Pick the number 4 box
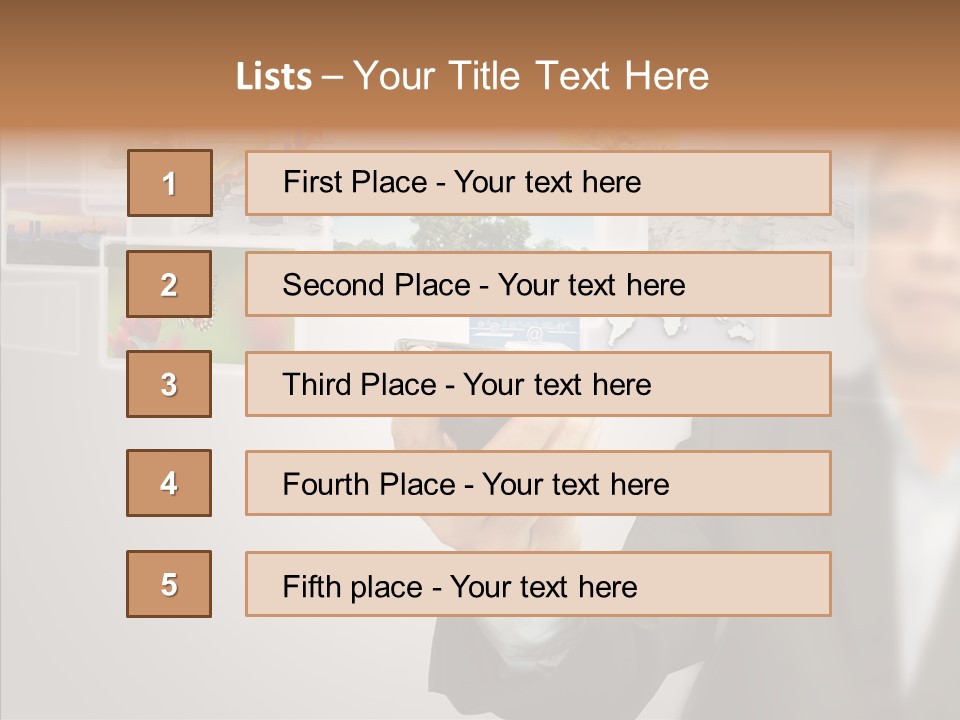The image size is (960, 720). pyautogui.click(x=169, y=483)
